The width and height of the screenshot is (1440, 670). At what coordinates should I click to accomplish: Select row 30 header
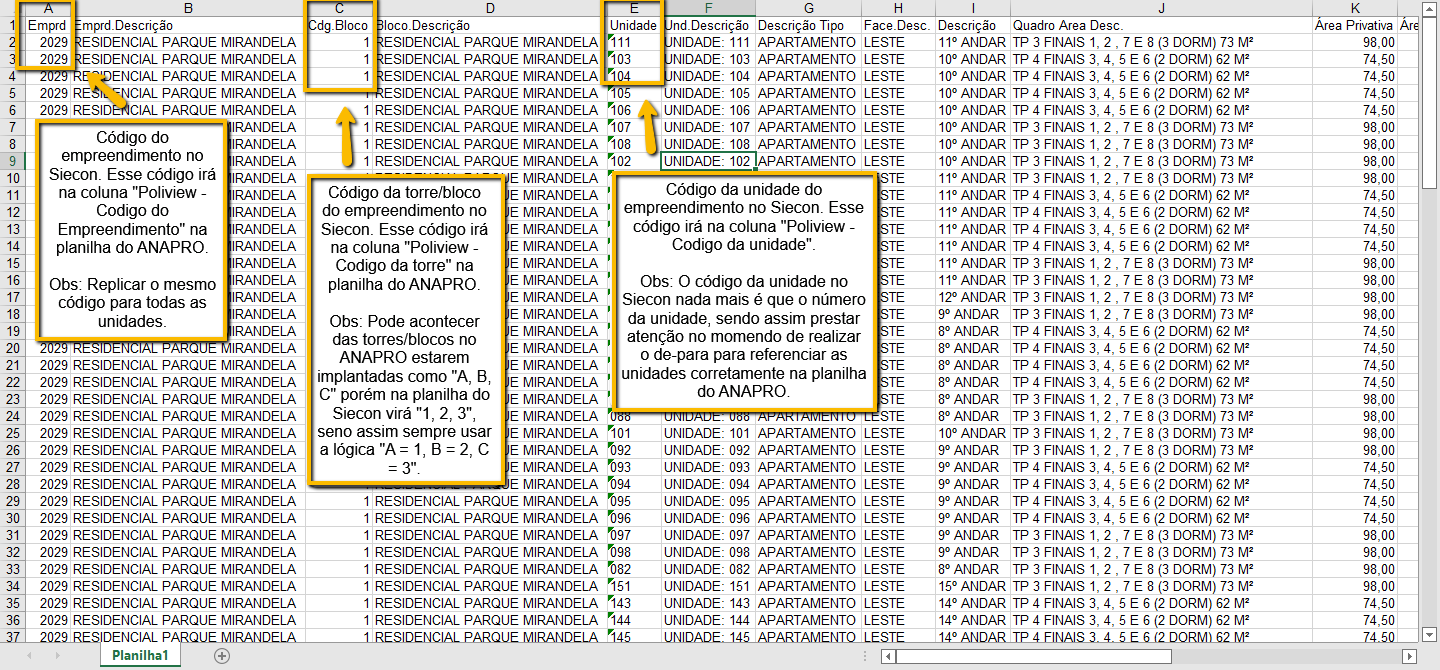[x=12, y=518]
